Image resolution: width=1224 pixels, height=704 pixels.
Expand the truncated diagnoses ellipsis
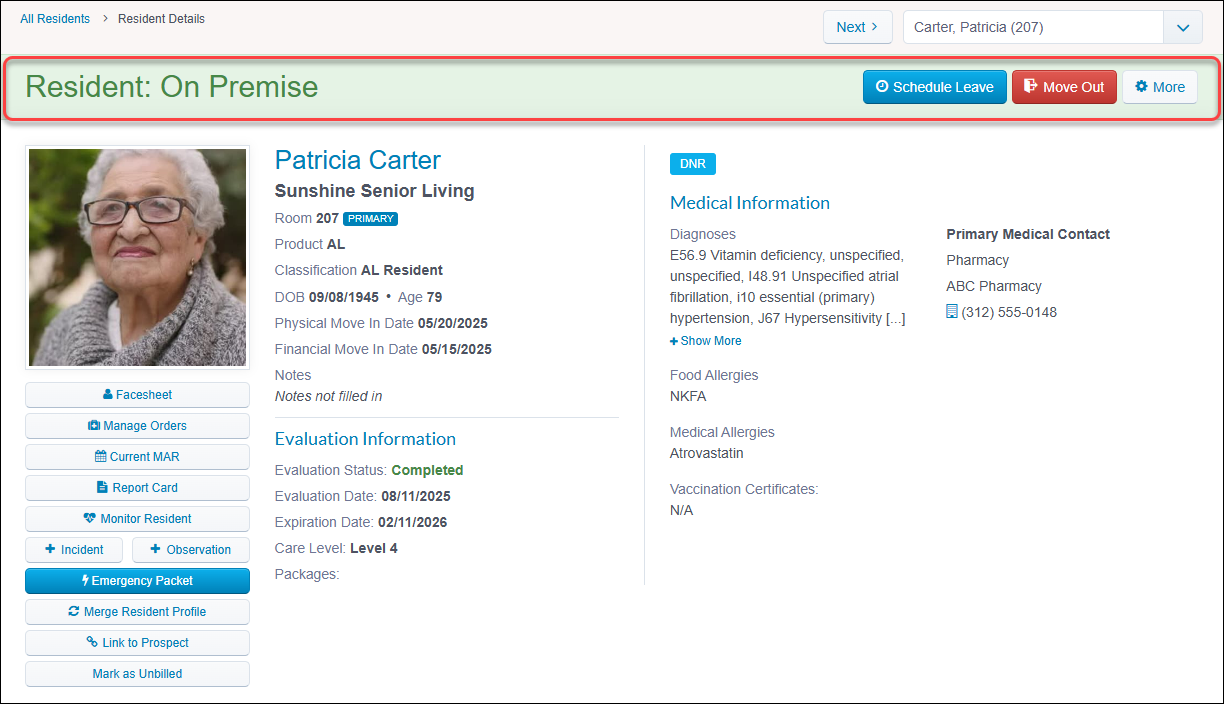897,318
